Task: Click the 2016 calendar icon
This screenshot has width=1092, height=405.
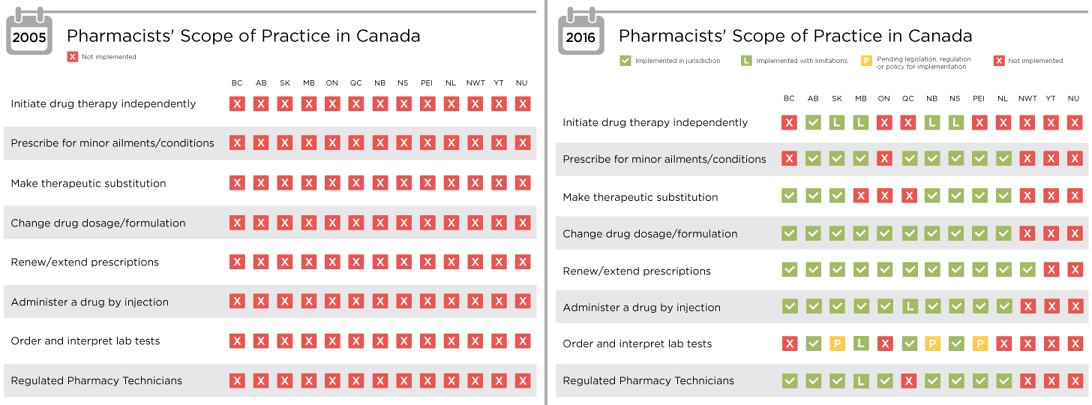Action: [582, 34]
